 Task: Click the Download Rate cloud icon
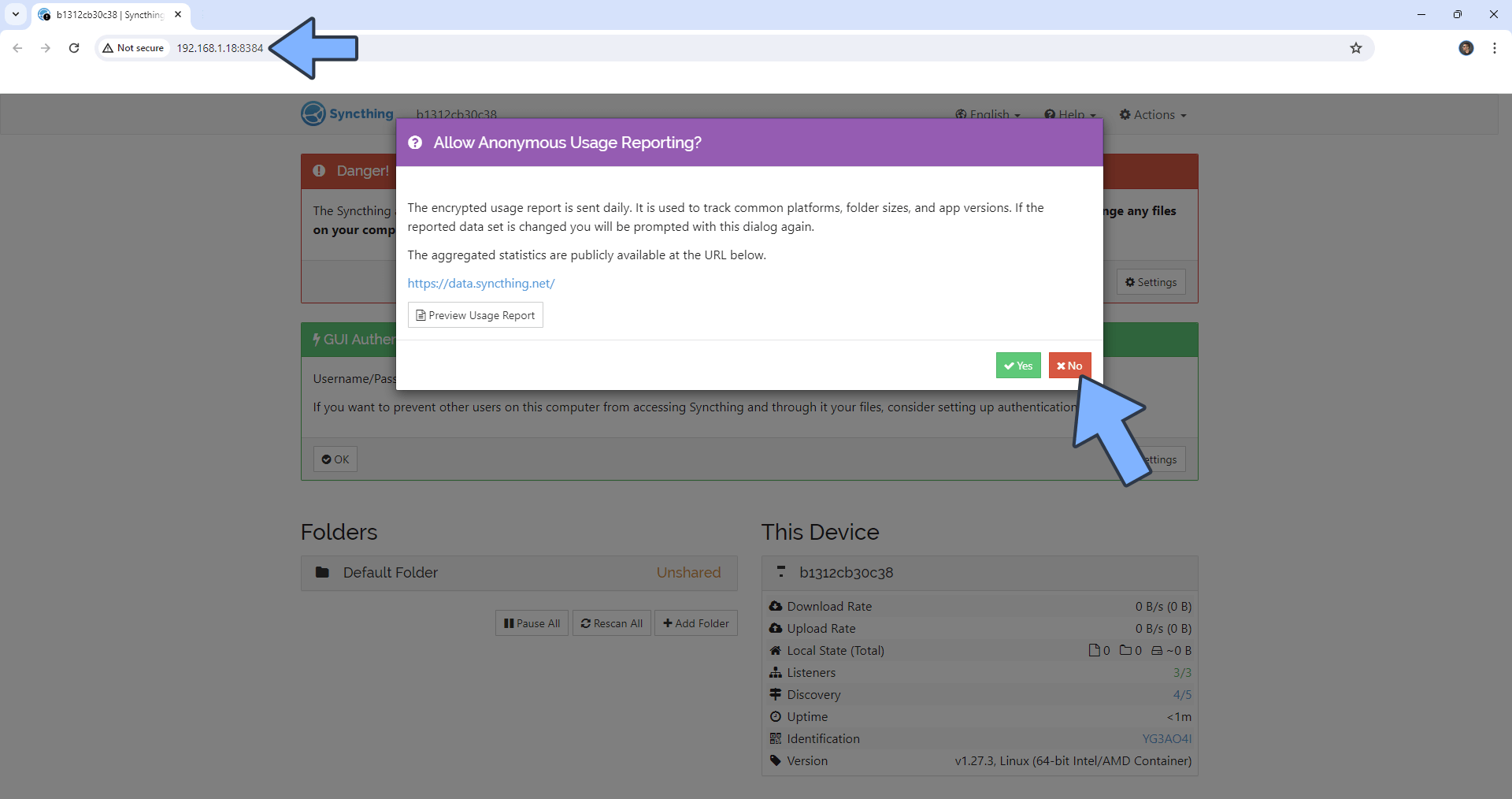pos(776,606)
